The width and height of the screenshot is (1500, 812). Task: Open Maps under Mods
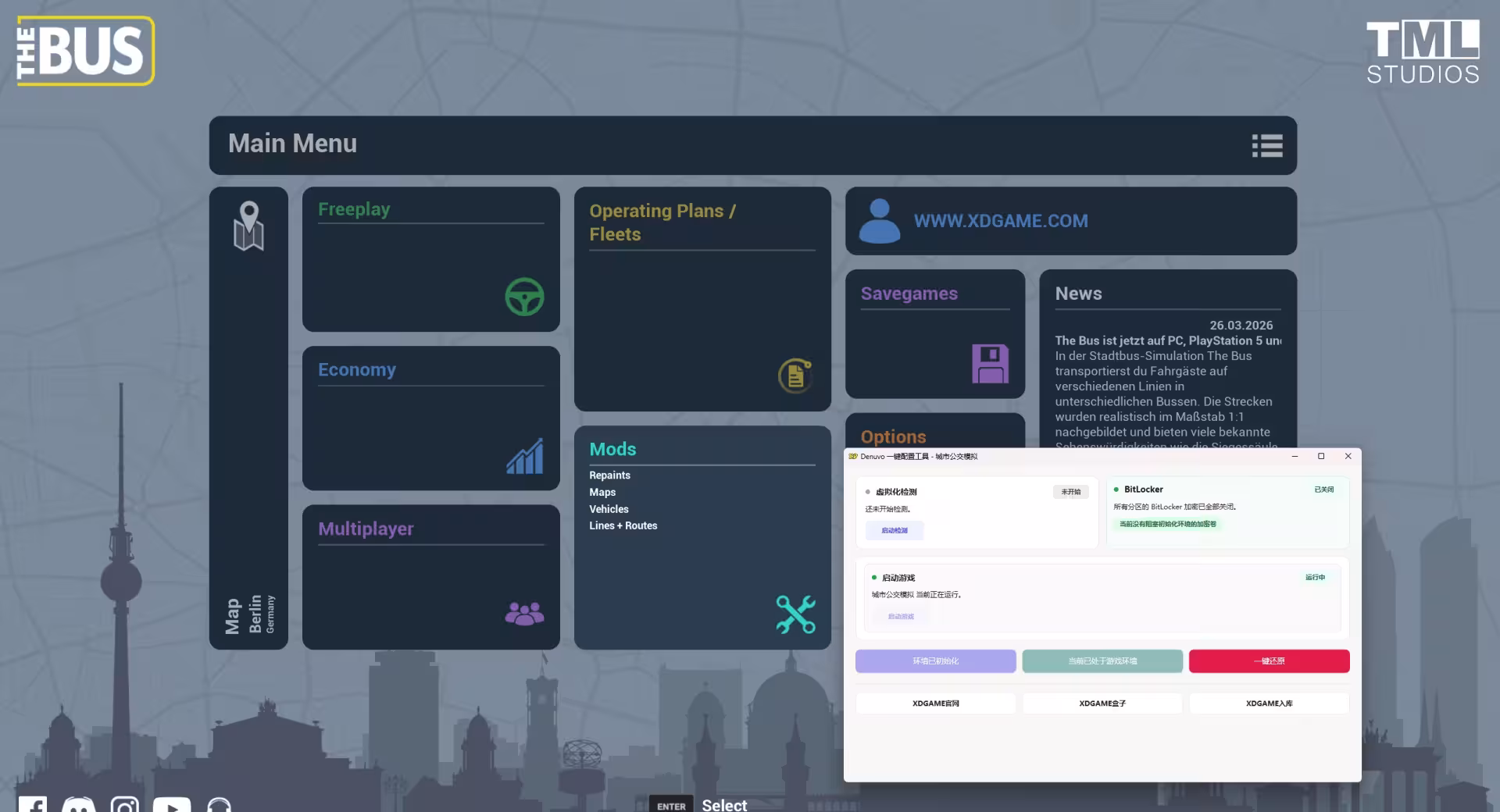602,492
